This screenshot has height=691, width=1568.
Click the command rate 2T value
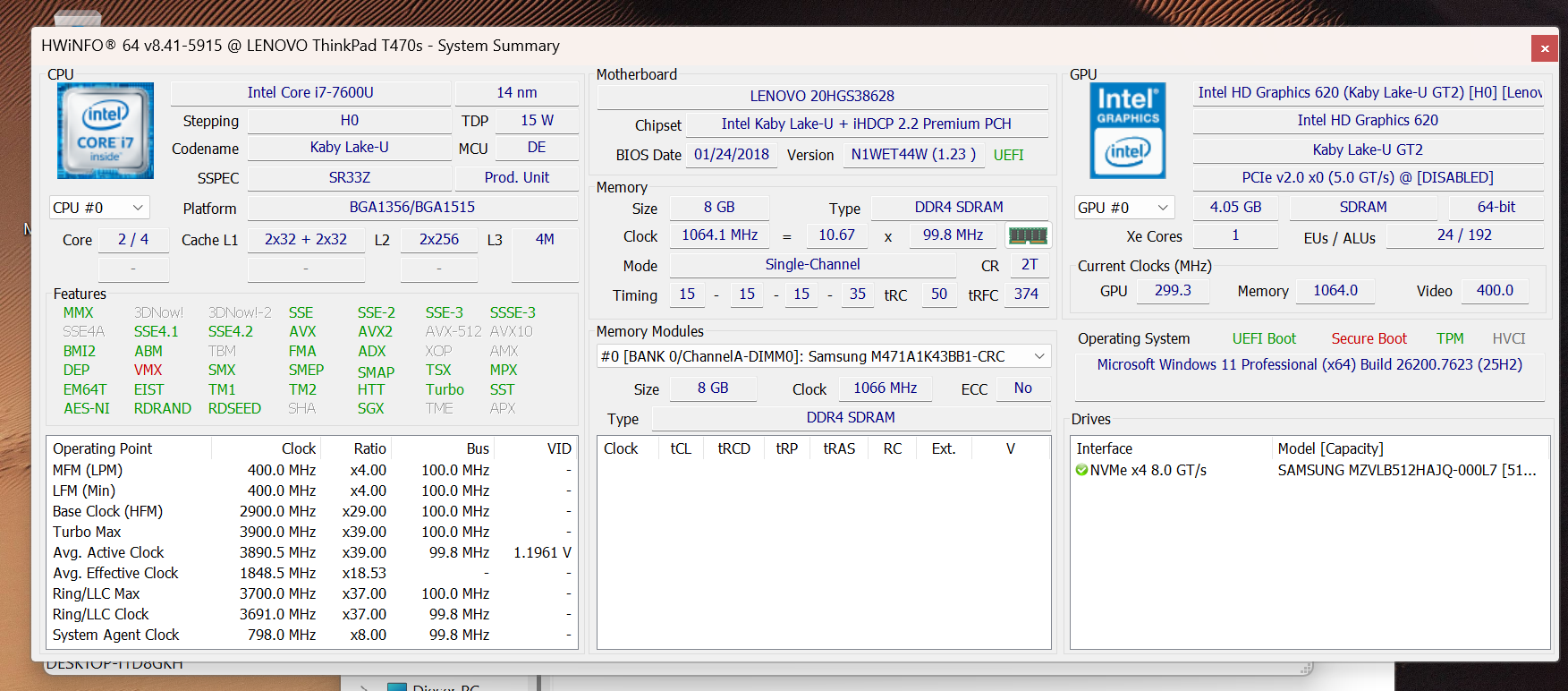coord(1030,265)
